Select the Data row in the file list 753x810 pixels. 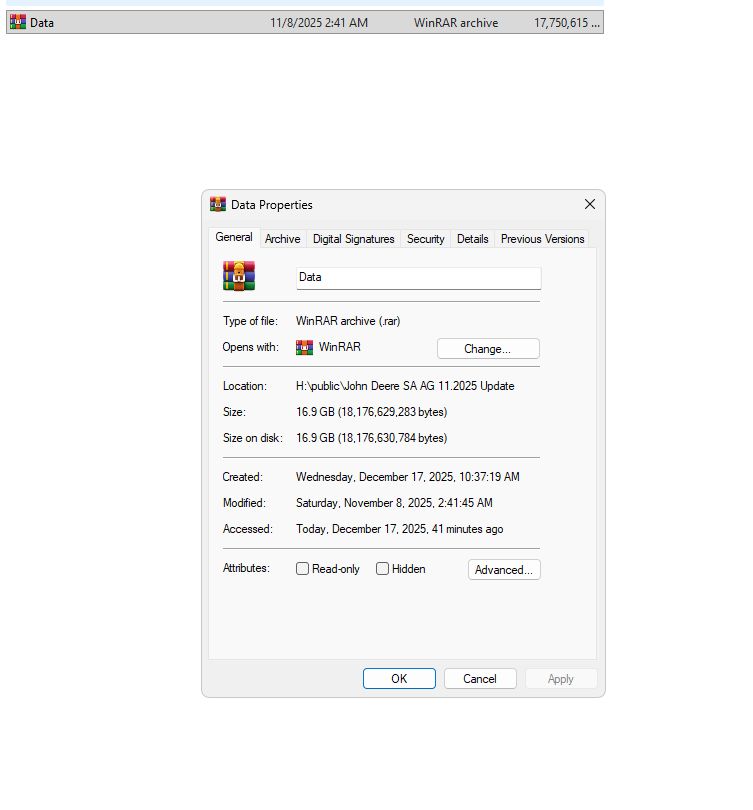pos(305,22)
